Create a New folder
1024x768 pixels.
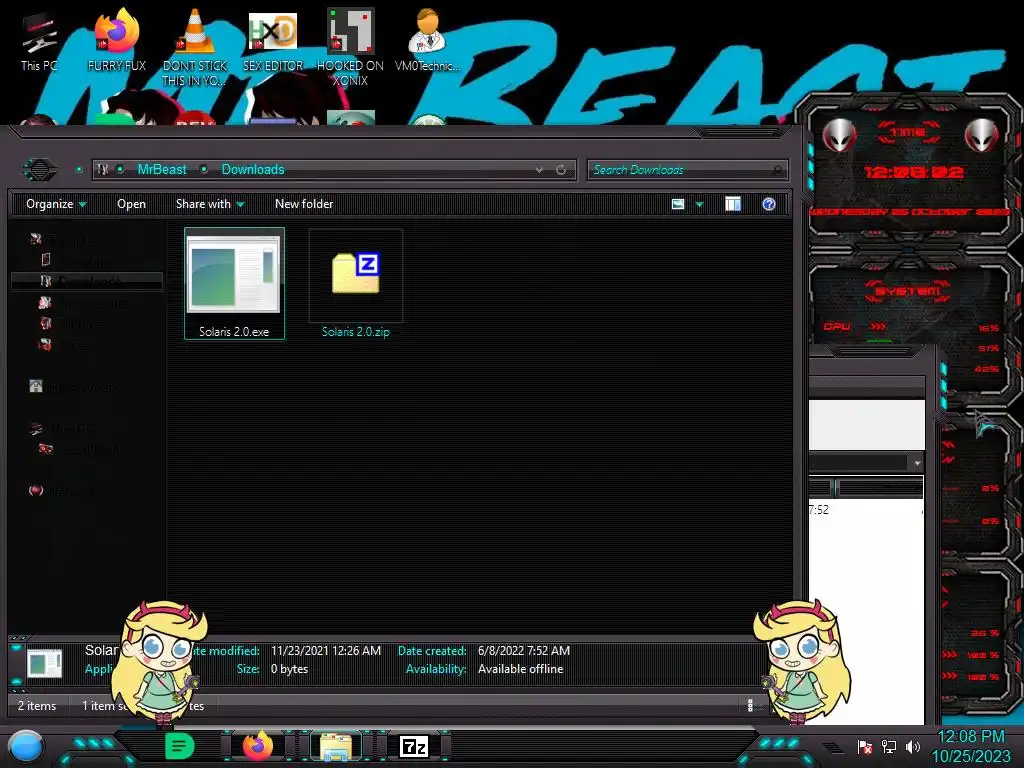pos(304,204)
